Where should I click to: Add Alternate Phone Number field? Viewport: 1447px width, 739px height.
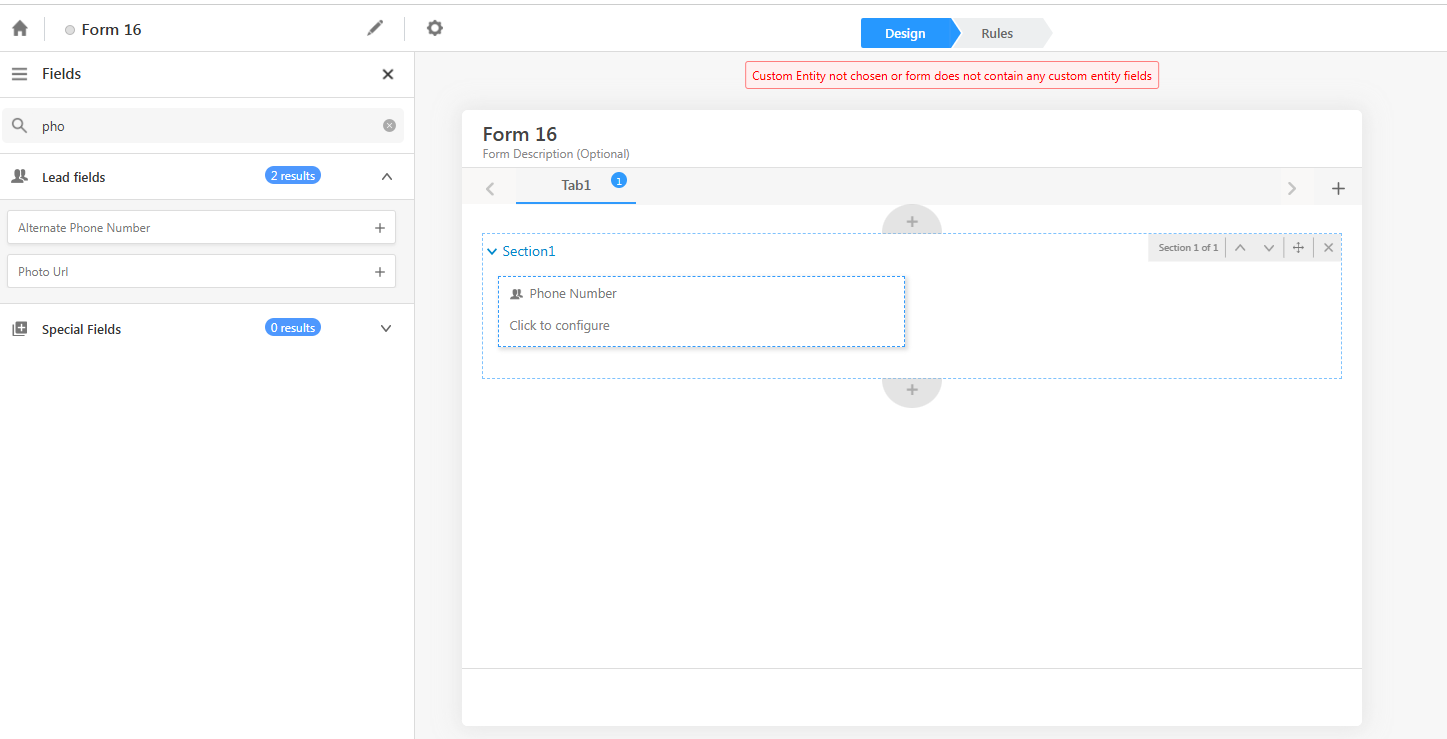380,228
